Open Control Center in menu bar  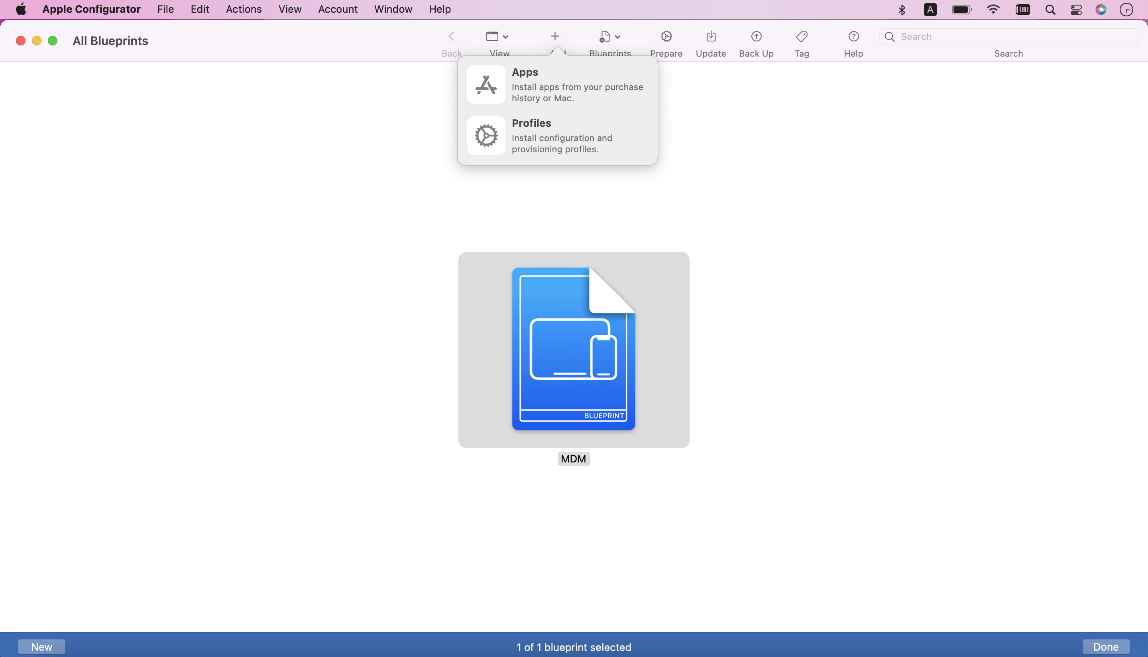[x=1076, y=9]
